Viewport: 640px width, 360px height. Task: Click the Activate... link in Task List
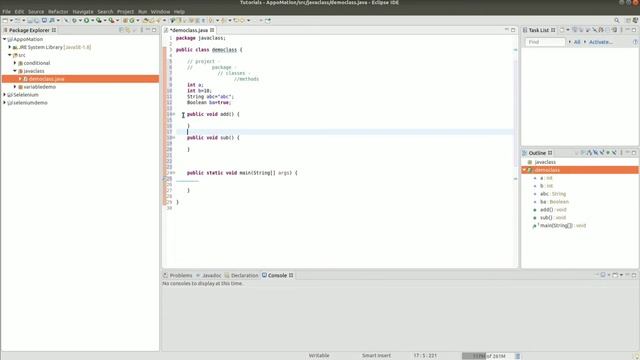tap(600, 42)
